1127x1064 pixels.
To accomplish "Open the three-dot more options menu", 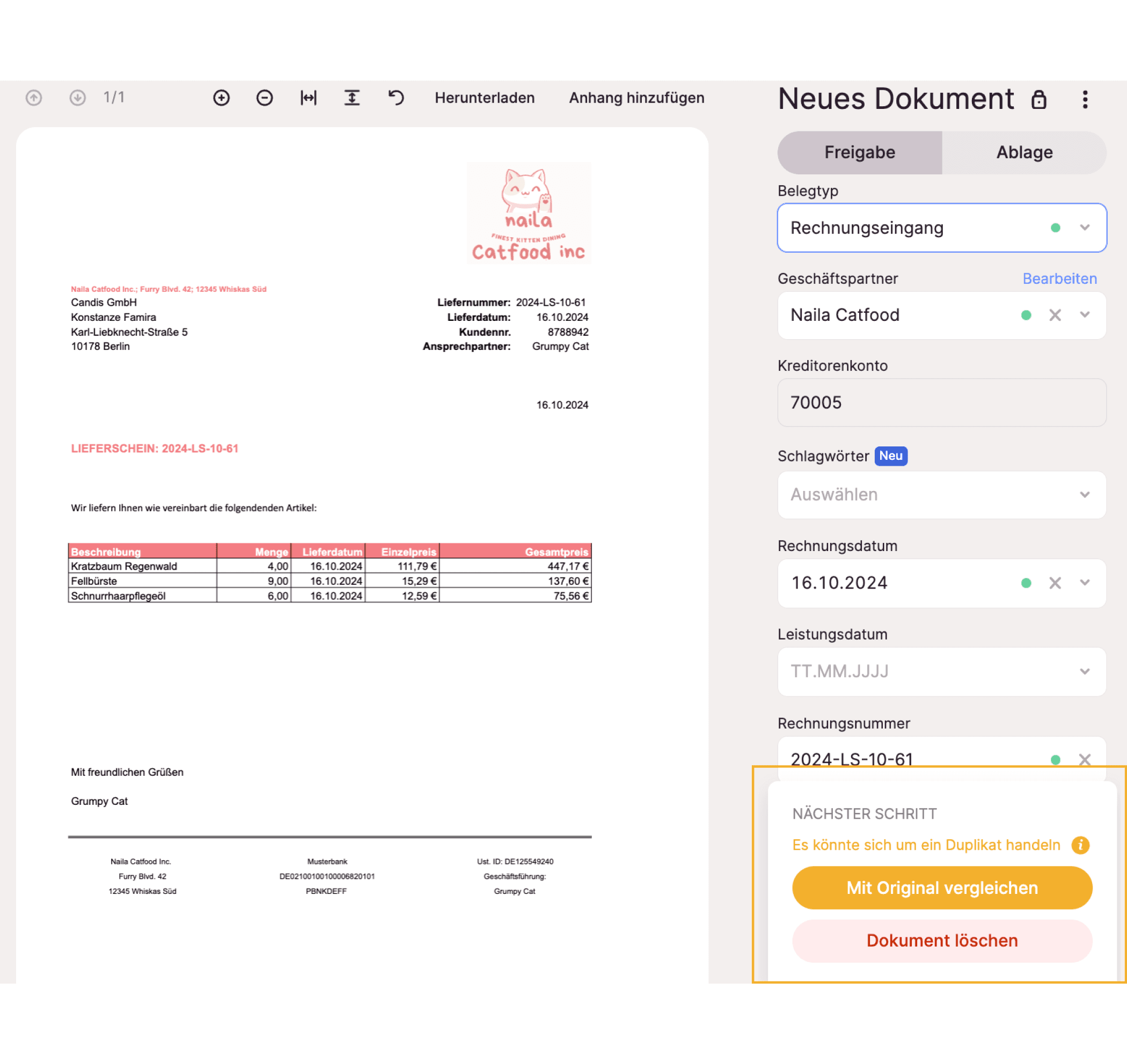I will tap(1085, 99).
